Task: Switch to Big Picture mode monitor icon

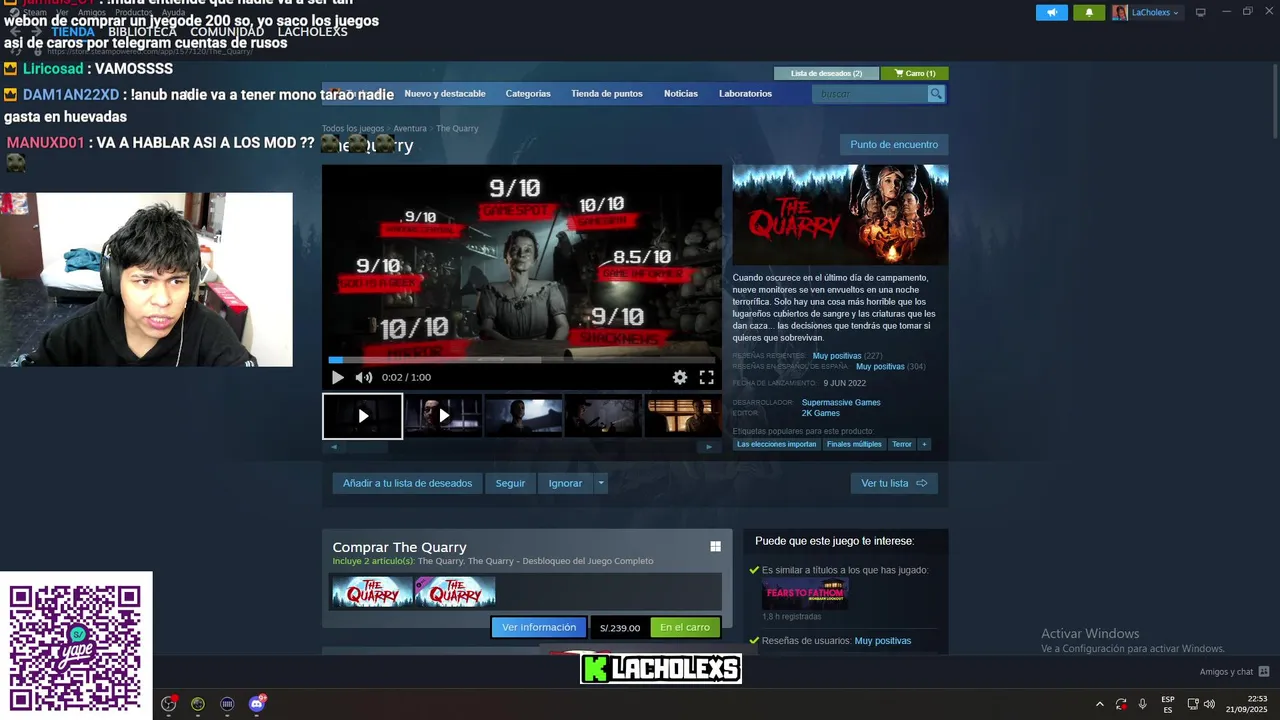Action: tap(1201, 12)
